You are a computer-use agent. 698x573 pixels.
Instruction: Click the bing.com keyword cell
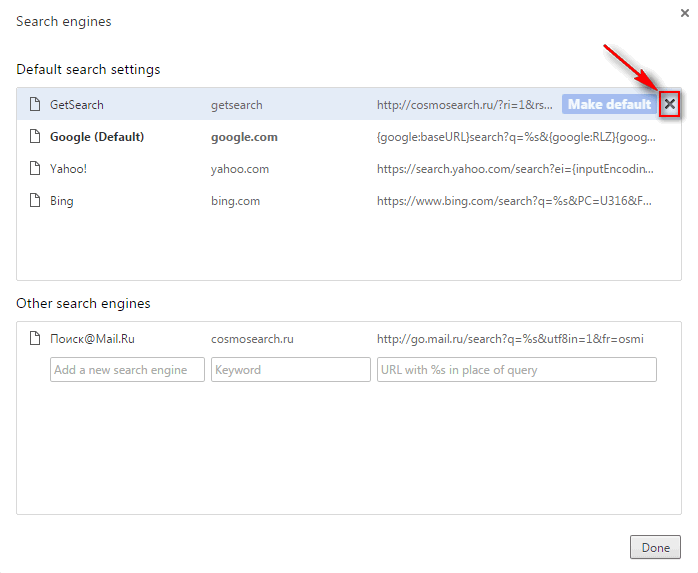[235, 201]
